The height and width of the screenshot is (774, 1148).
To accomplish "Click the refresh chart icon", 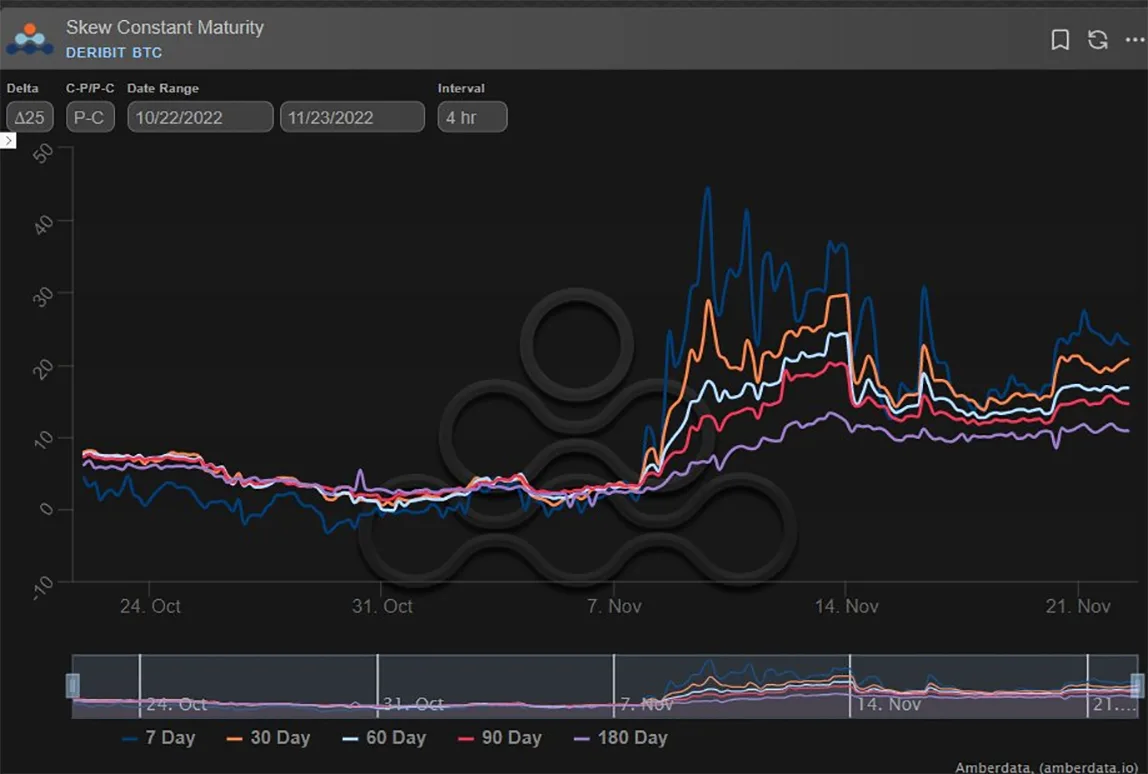I will 1097,40.
